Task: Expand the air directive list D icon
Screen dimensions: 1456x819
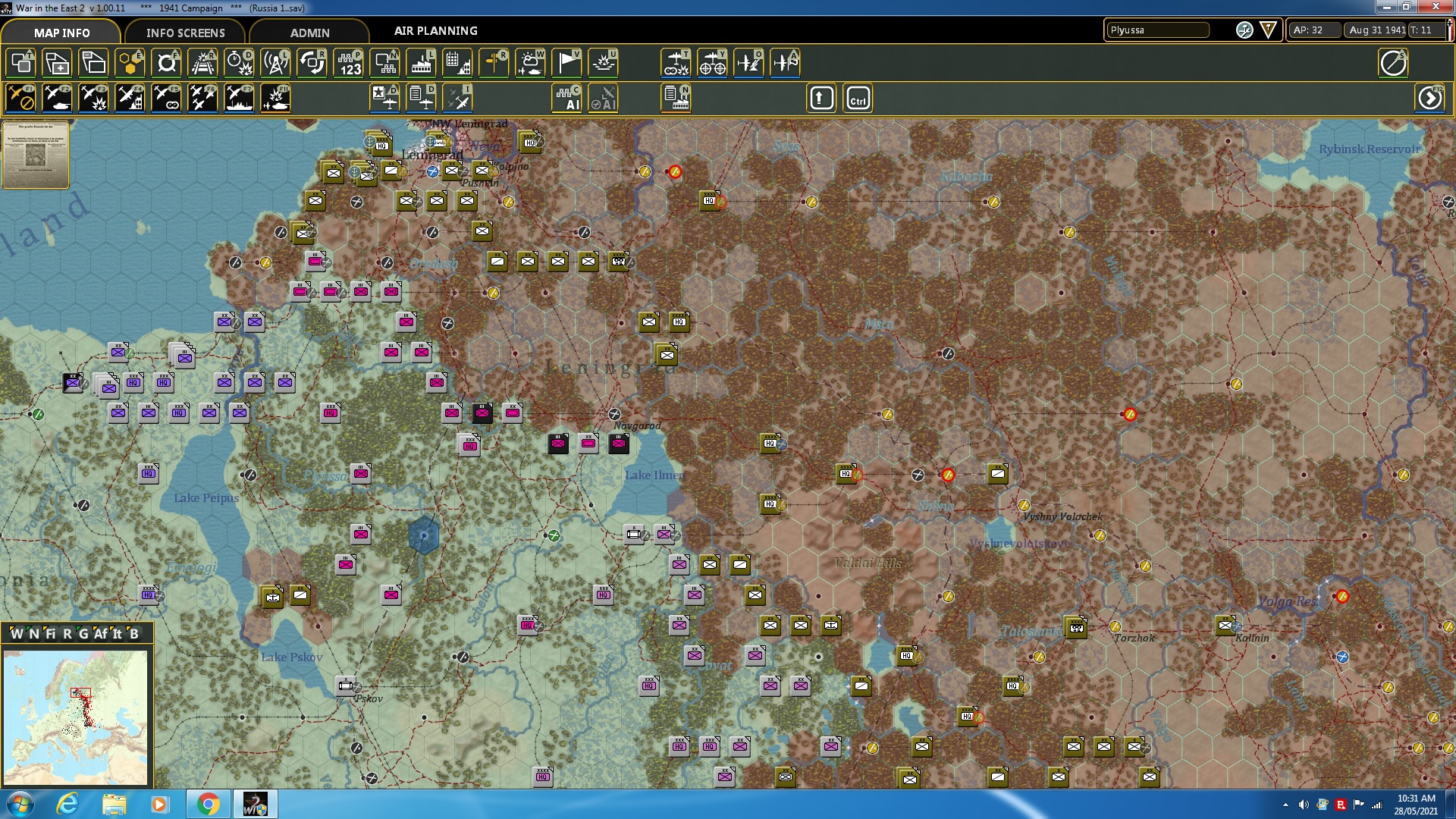Action: (422, 99)
